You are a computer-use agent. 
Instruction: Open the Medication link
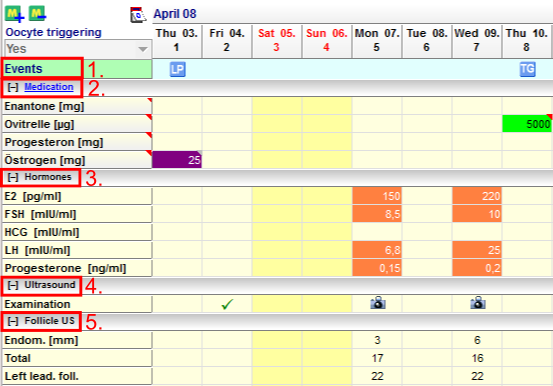49,87
